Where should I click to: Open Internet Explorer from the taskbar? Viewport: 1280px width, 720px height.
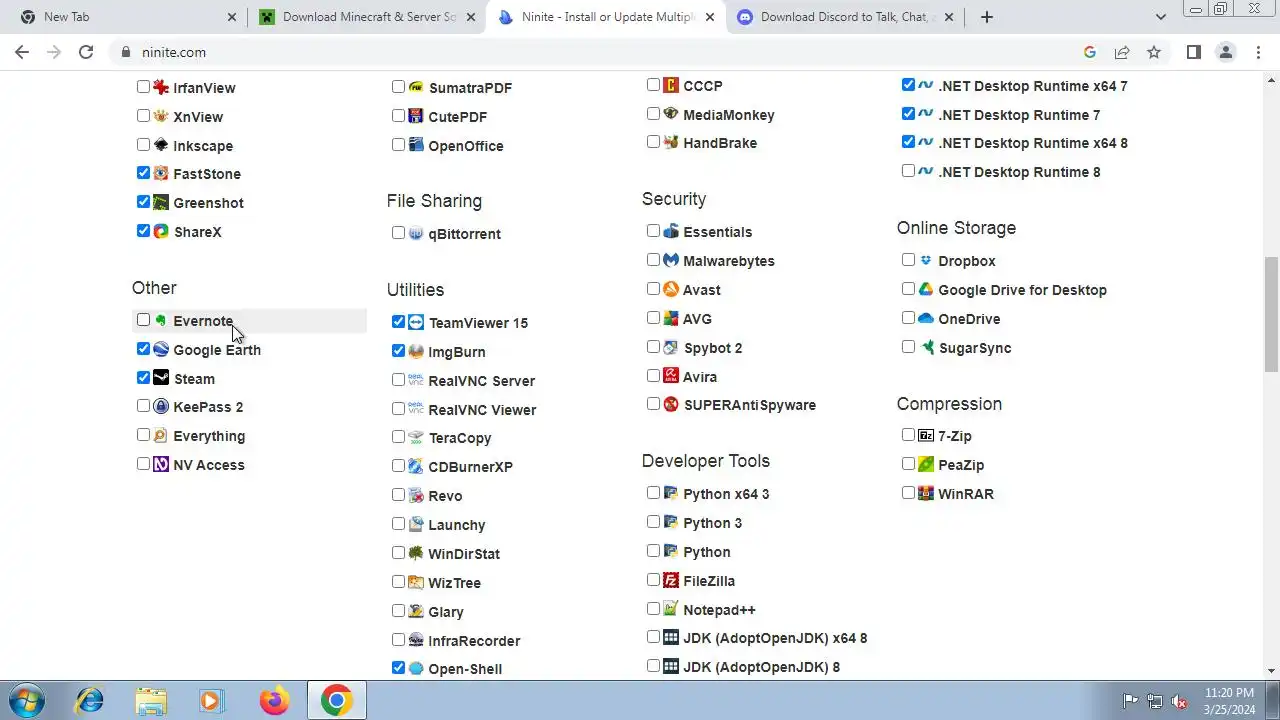[89, 701]
